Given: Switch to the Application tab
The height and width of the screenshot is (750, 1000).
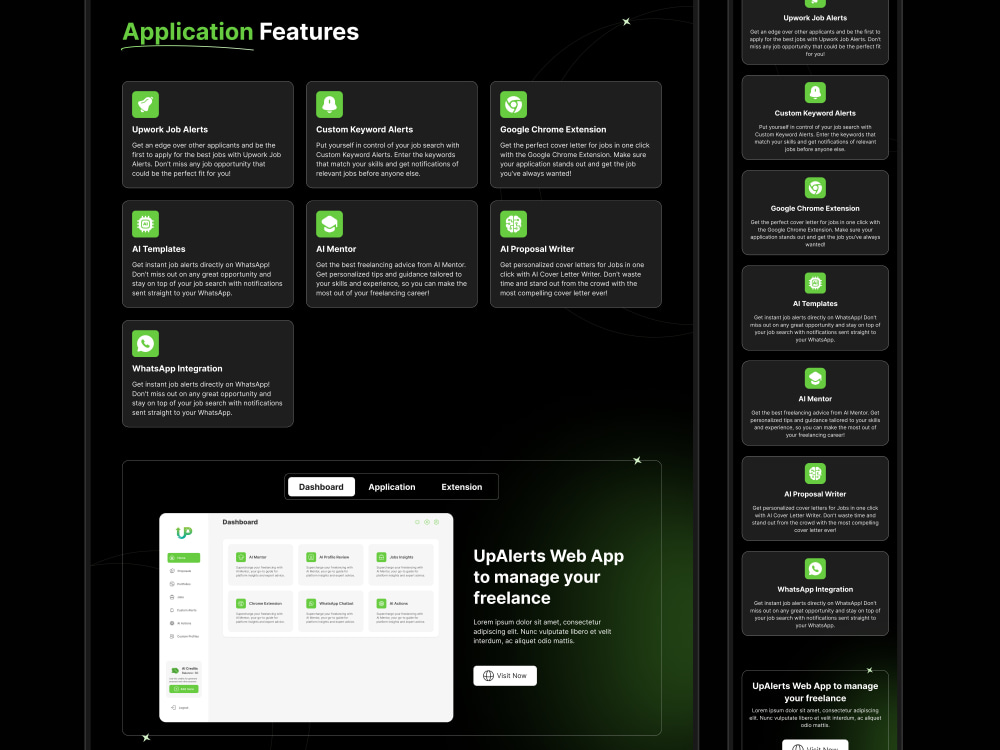Looking at the screenshot, I should pos(392,487).
